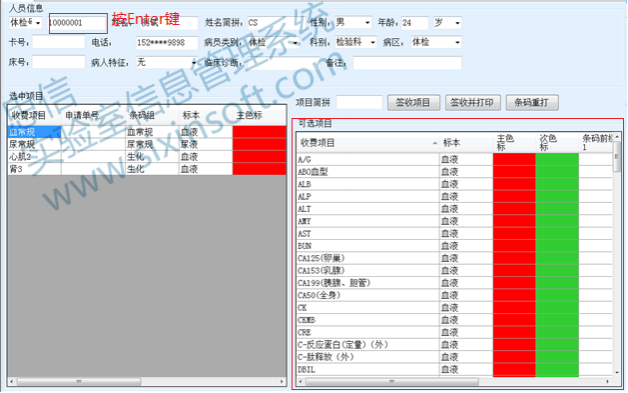
Task: Click the down arrow of 可选项目 vertical scrollbar
Action: [617, 372]
